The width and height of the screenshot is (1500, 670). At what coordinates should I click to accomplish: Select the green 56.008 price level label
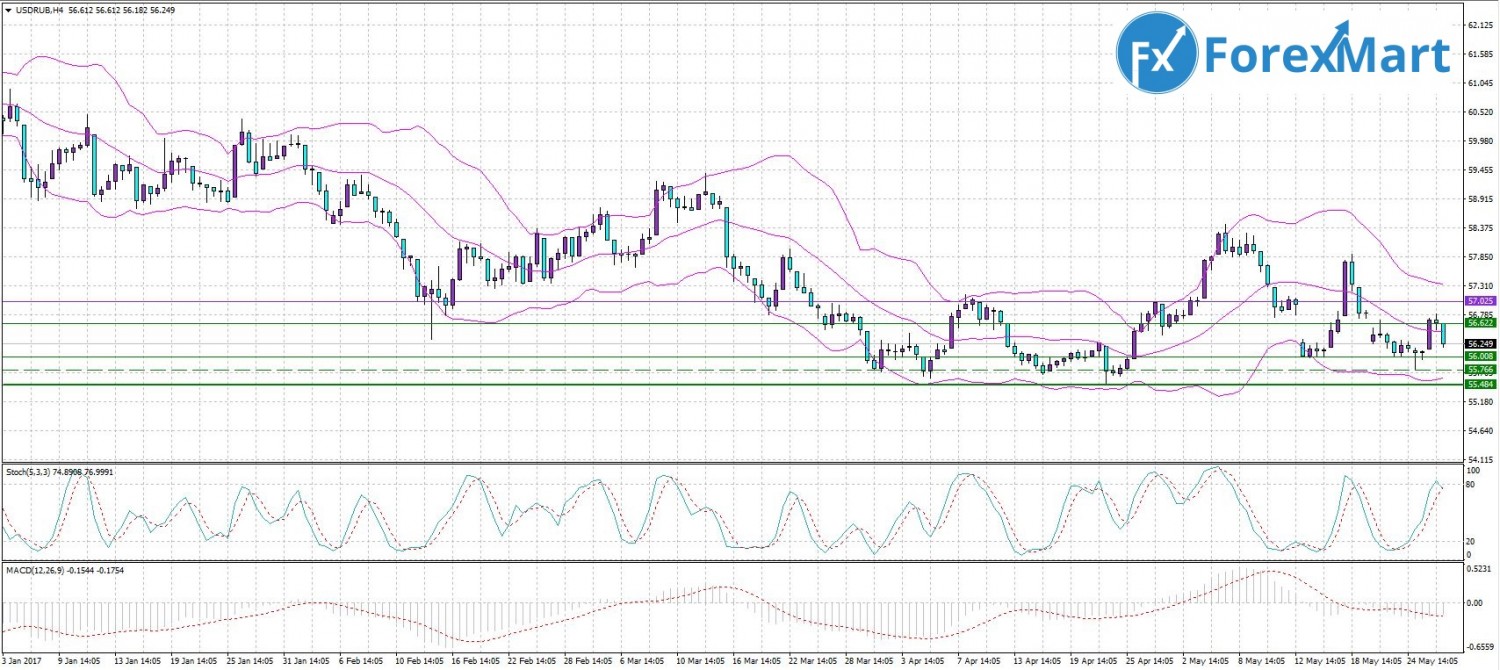[x=1479, y=357]
